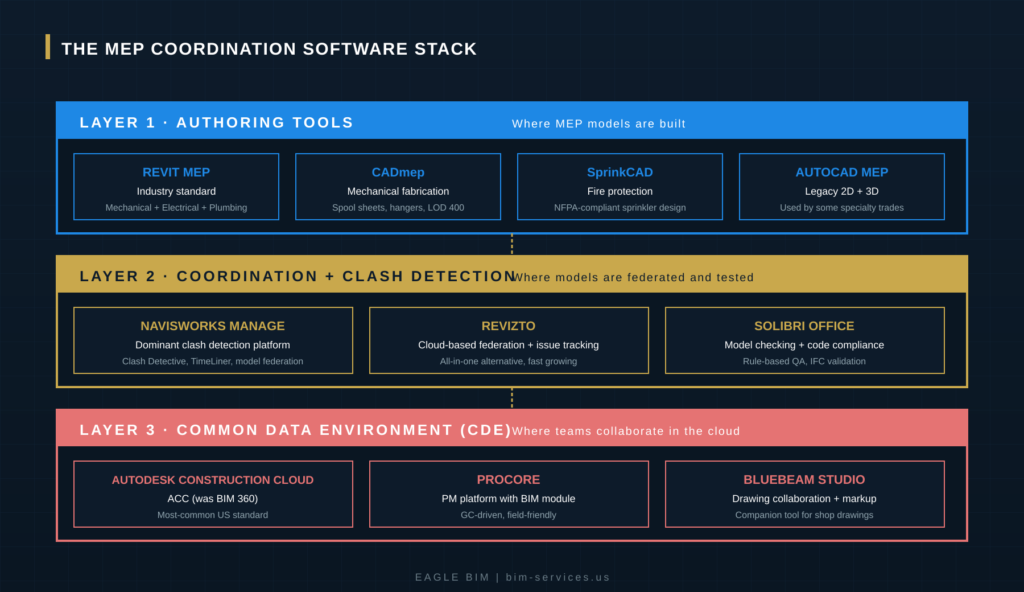1024x592 pixels.
Task: Click 'Rule-based QA, IFC validation' text
Action: tap(805, 361)
